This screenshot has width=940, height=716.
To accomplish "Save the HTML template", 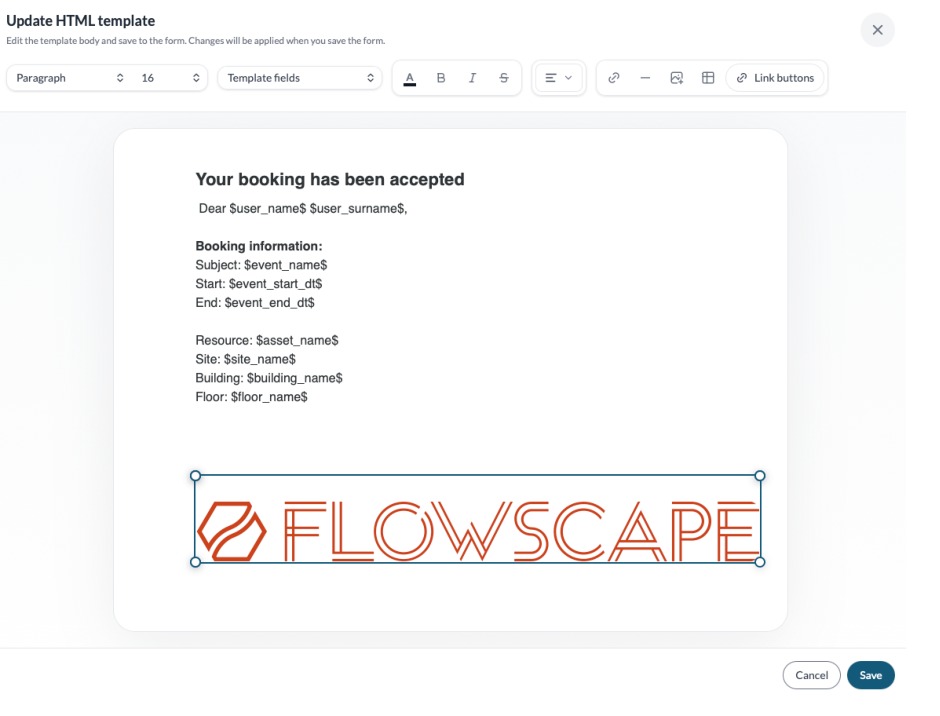I will pos(870,675).
